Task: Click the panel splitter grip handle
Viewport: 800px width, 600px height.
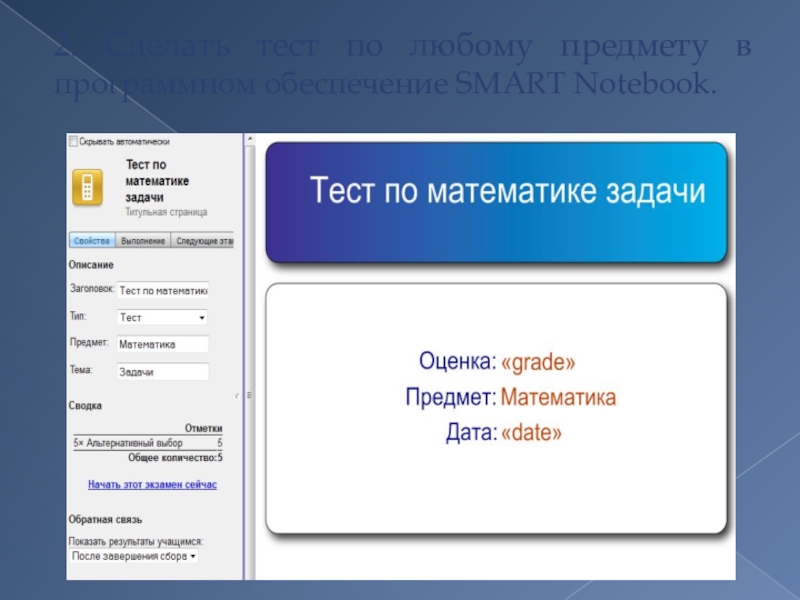Action: point(249,395)
